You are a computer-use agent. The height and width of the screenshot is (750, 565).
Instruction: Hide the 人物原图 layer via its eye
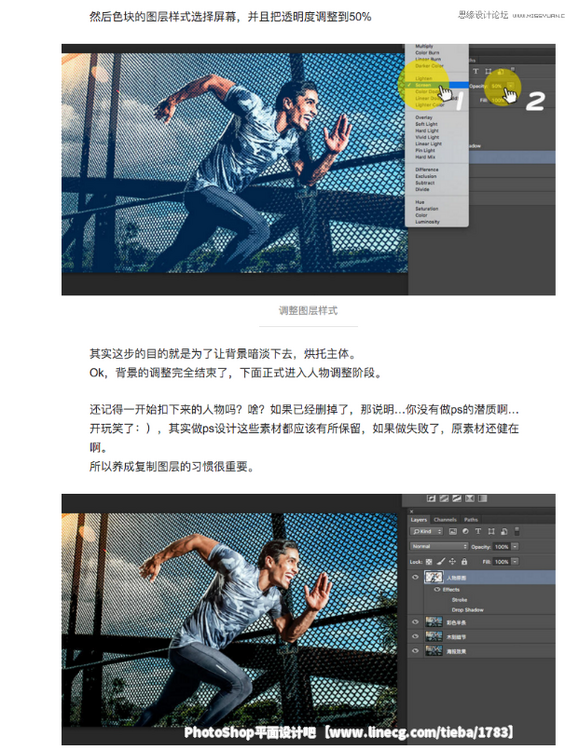415,577
